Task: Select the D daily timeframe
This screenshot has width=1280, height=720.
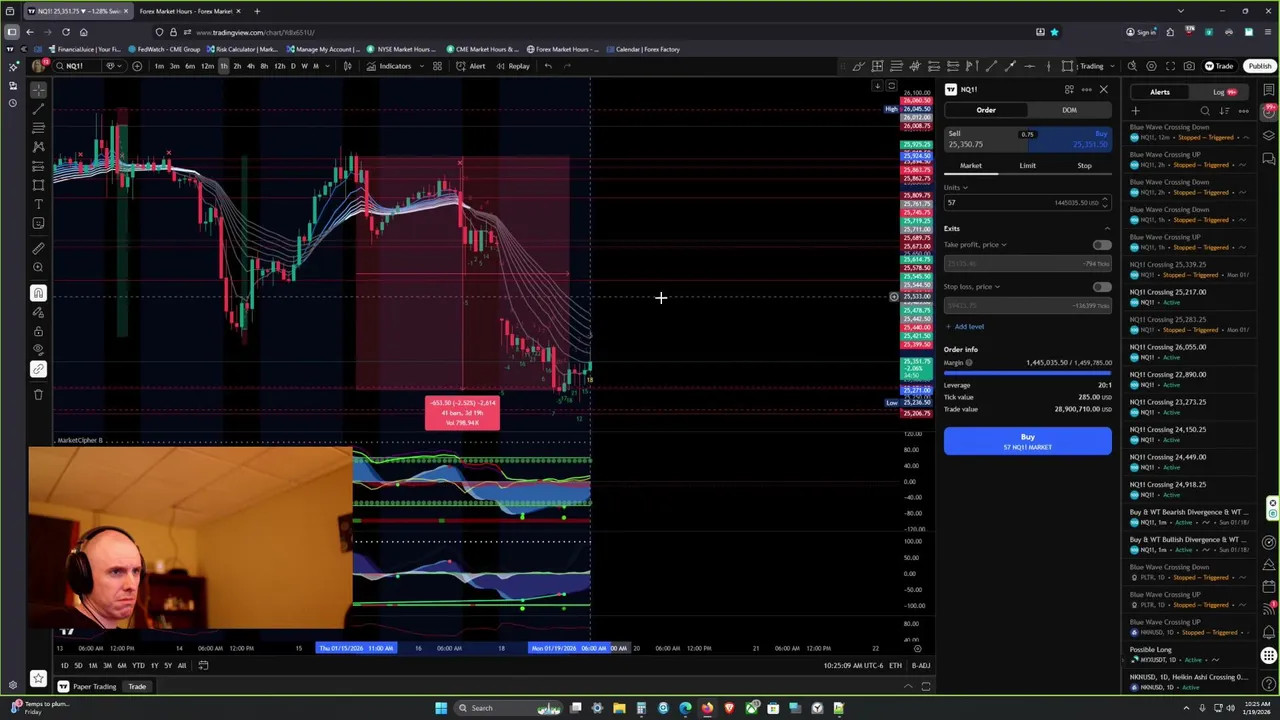Action: (293, 66)
